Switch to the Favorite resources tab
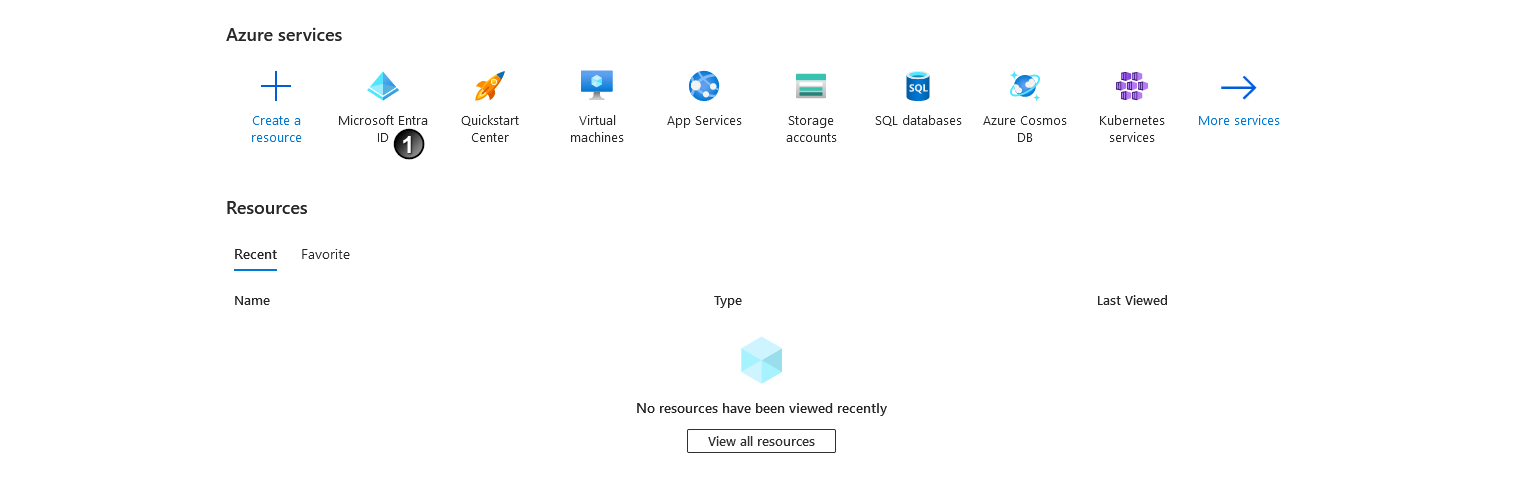 click(325, 255)
